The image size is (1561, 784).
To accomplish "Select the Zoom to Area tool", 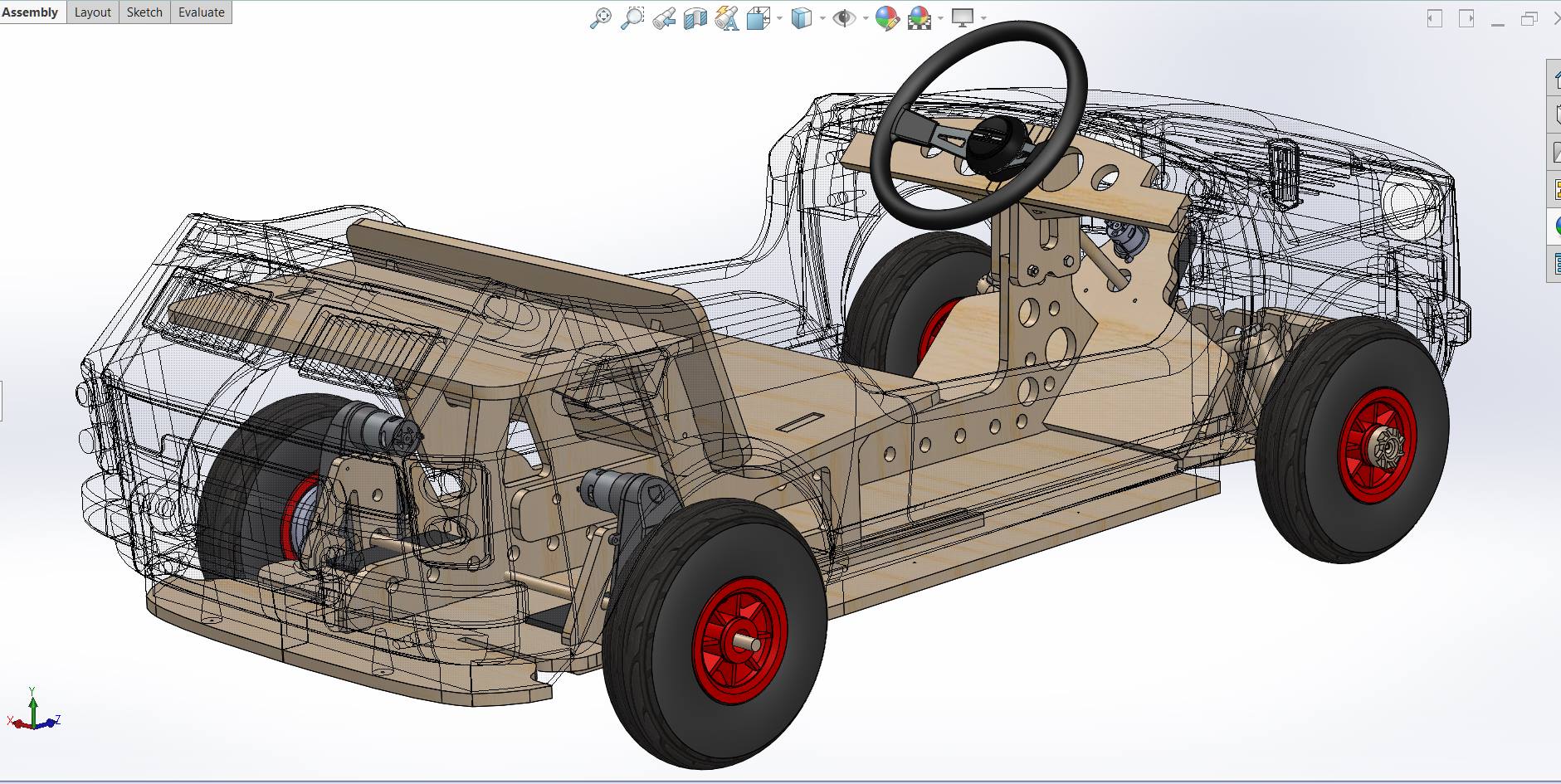I will 632,18.
